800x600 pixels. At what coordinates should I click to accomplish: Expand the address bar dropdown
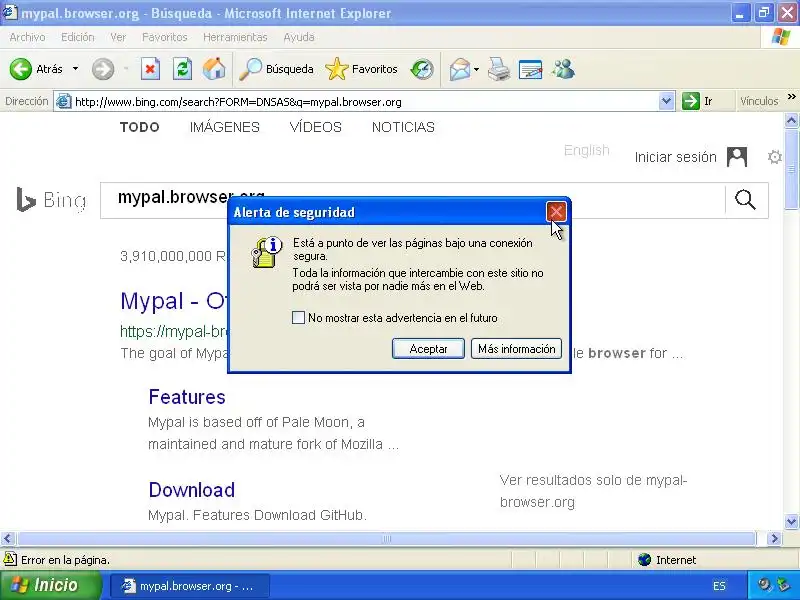tap(666, 101)
